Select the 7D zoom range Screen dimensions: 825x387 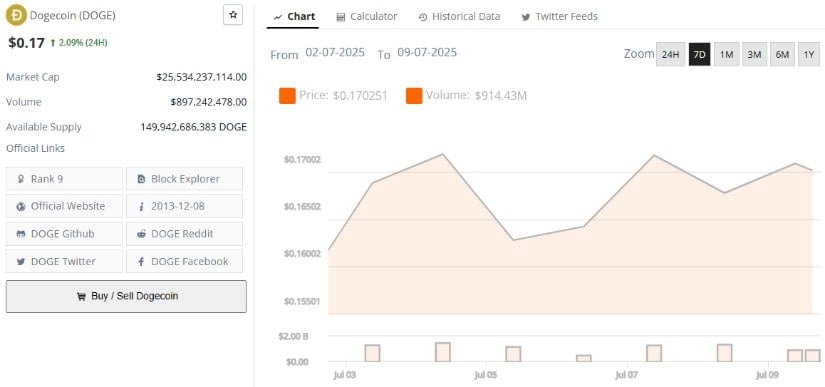pyautogui.click(x=700, y=54)
